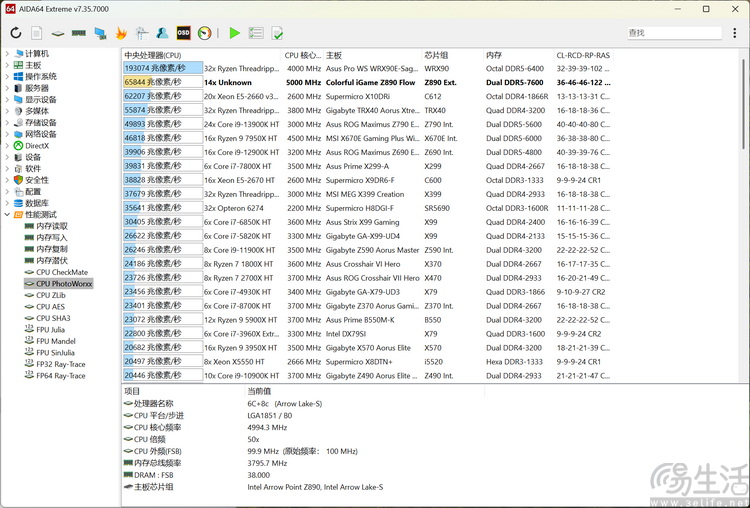Open the cache and memory benchmark icon
The height and width of the screenshot is (508, 750).
78,33
